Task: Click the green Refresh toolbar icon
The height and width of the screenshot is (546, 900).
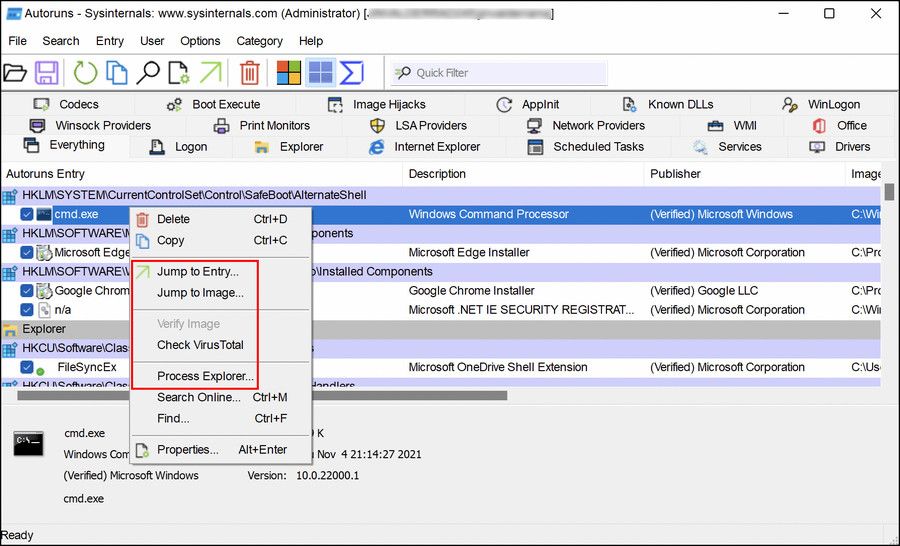Action: click(x=86, y=73)
